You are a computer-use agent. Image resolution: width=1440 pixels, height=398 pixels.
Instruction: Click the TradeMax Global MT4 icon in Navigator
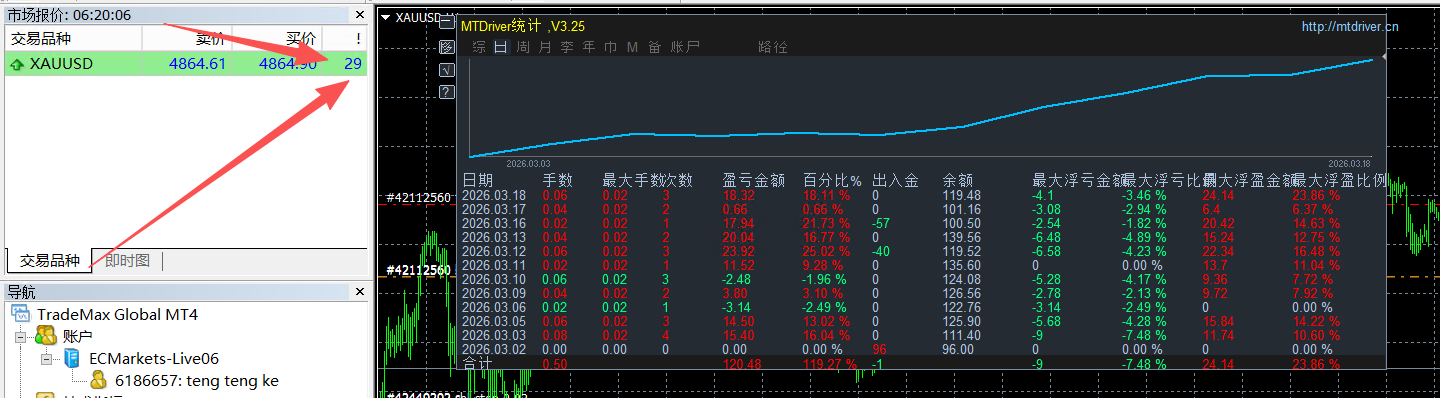coord(22,314)
